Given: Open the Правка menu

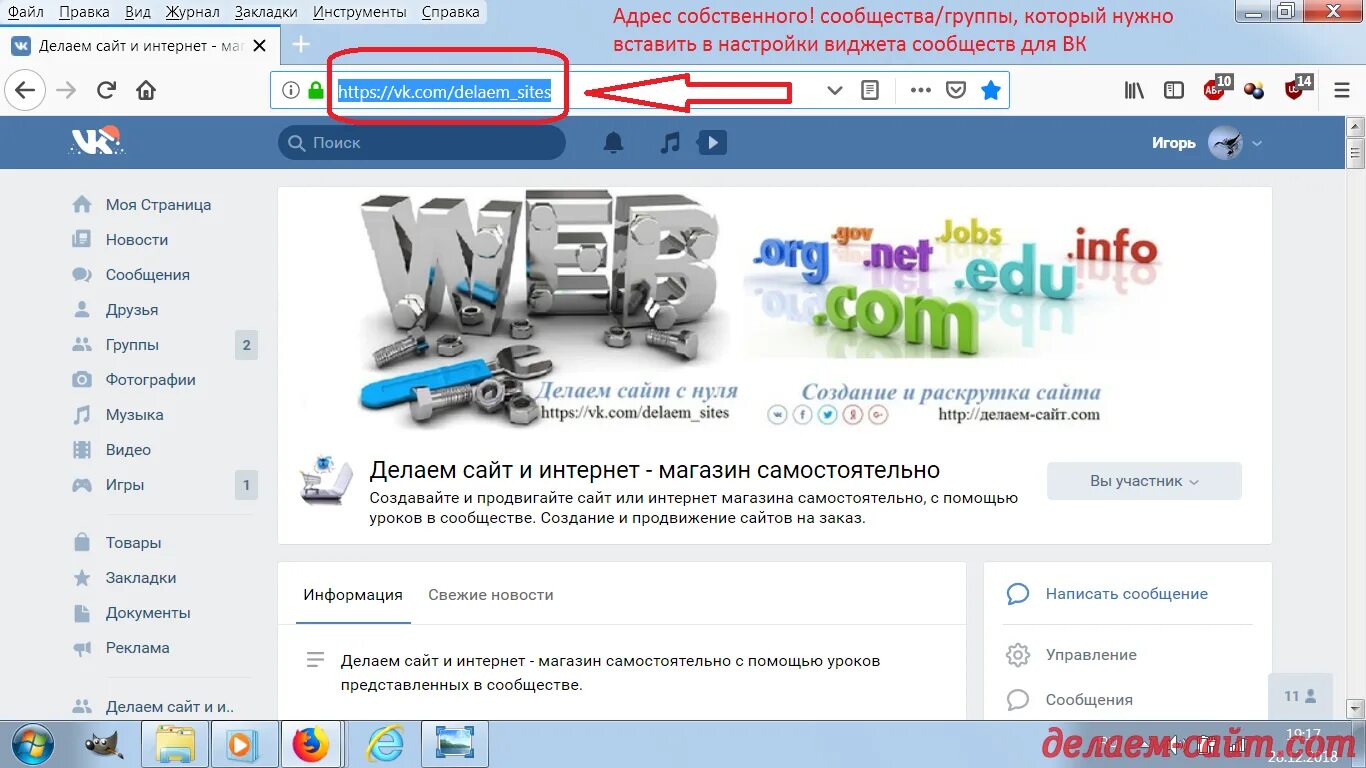Looking at the screenshot, I should [x=84, y=12].
